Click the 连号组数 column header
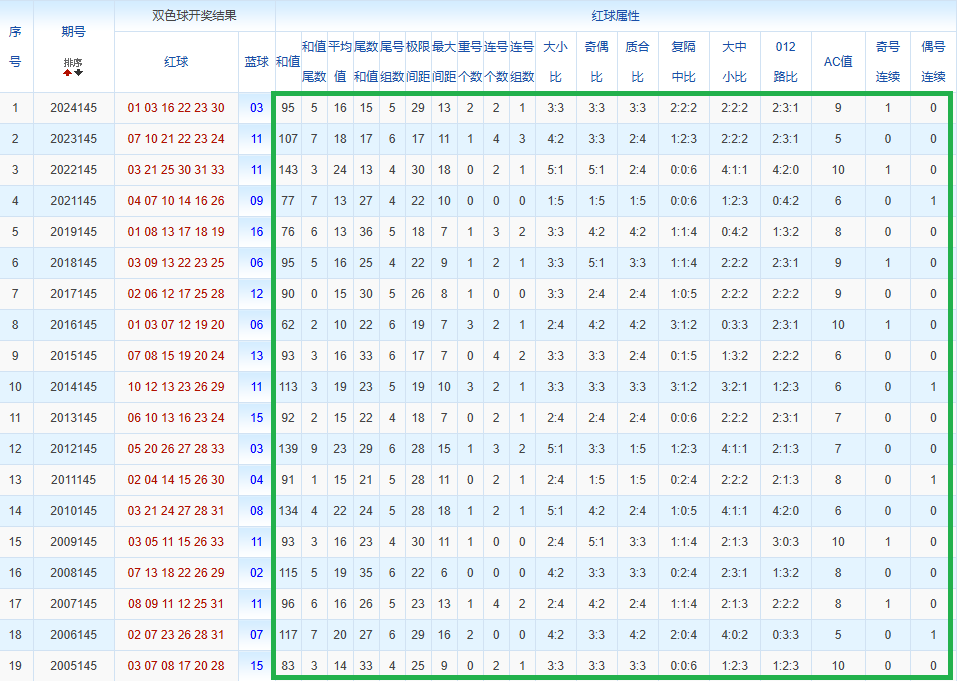Screen dimensions: 958x681 point(522,62)
